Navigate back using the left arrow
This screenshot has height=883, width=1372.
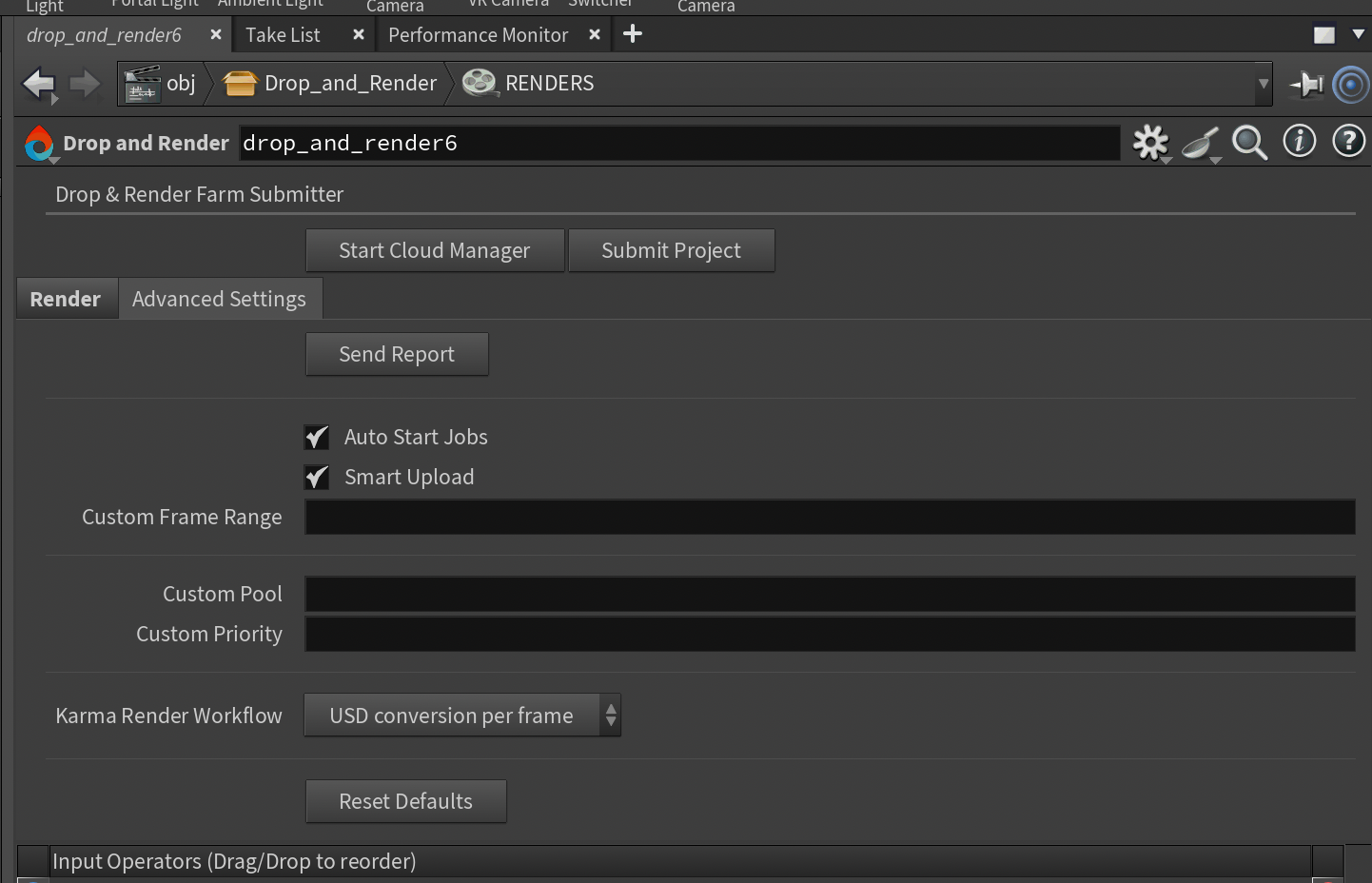click(x=38, y=84)
